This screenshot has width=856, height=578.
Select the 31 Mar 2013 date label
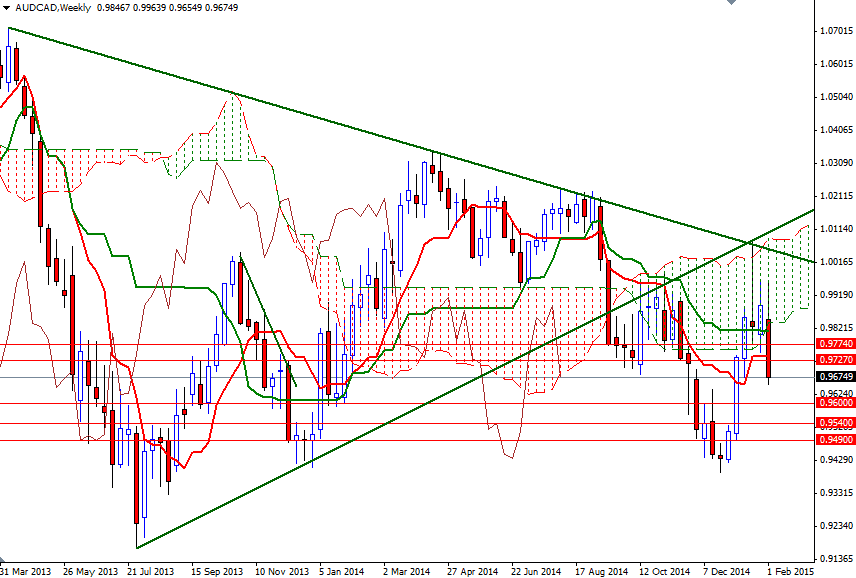coord(24,566)
